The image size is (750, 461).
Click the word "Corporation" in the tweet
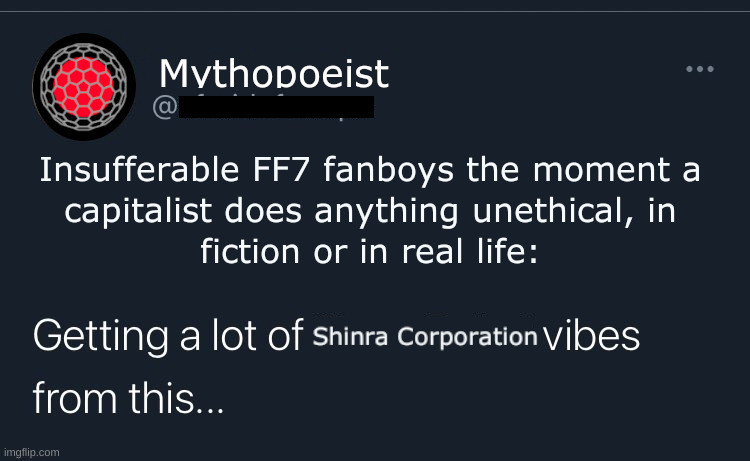pos(467,337)
